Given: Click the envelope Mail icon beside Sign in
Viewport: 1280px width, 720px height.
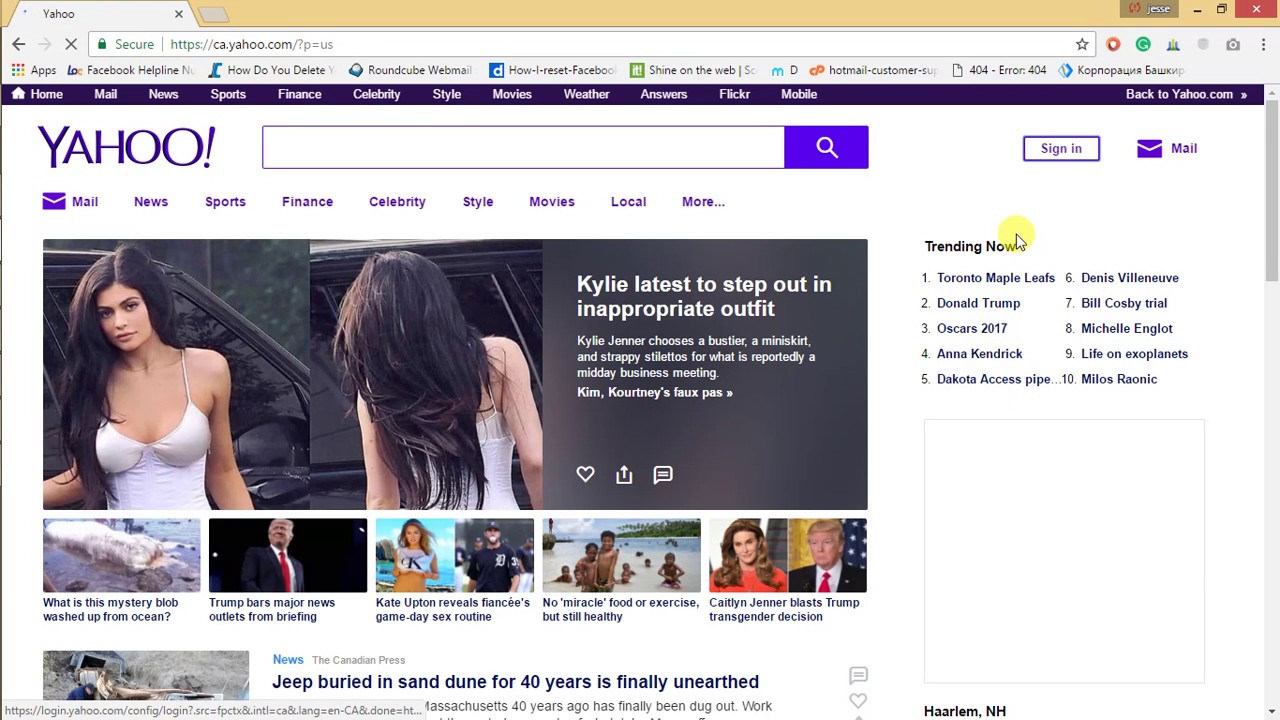Looking at the screenshot, I should pyautogui.click(x=1149, y=148).
